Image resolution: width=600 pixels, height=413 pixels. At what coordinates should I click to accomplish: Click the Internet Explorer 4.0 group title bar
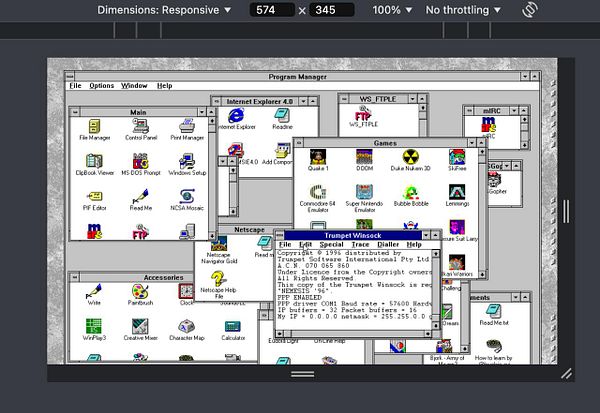260,101
